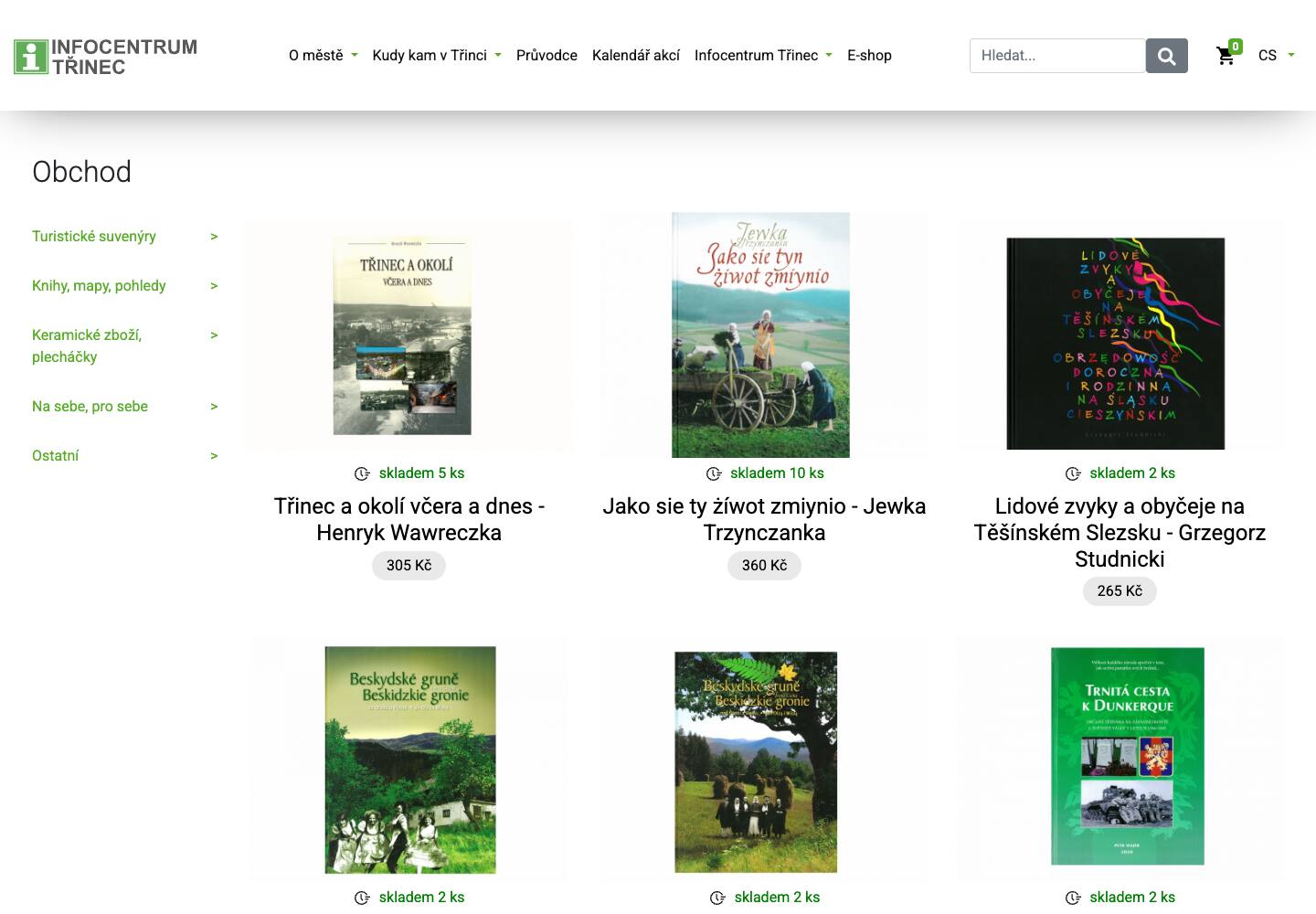1316x914 pixels.
Task: Open title 'Jako sie ty żiwot zmiynio - Jewka Trzynczanka'
Action: pyautogui.click(x=764, y=519)
